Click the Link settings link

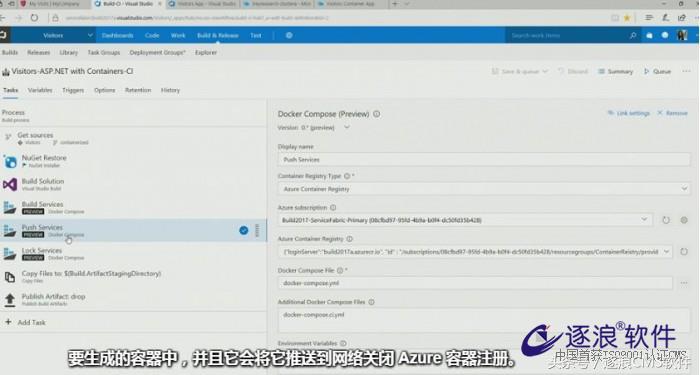pos(628,113)
